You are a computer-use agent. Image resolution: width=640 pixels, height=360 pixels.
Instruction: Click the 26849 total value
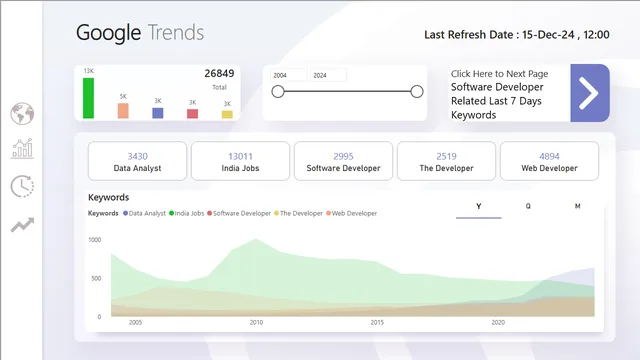219,73
